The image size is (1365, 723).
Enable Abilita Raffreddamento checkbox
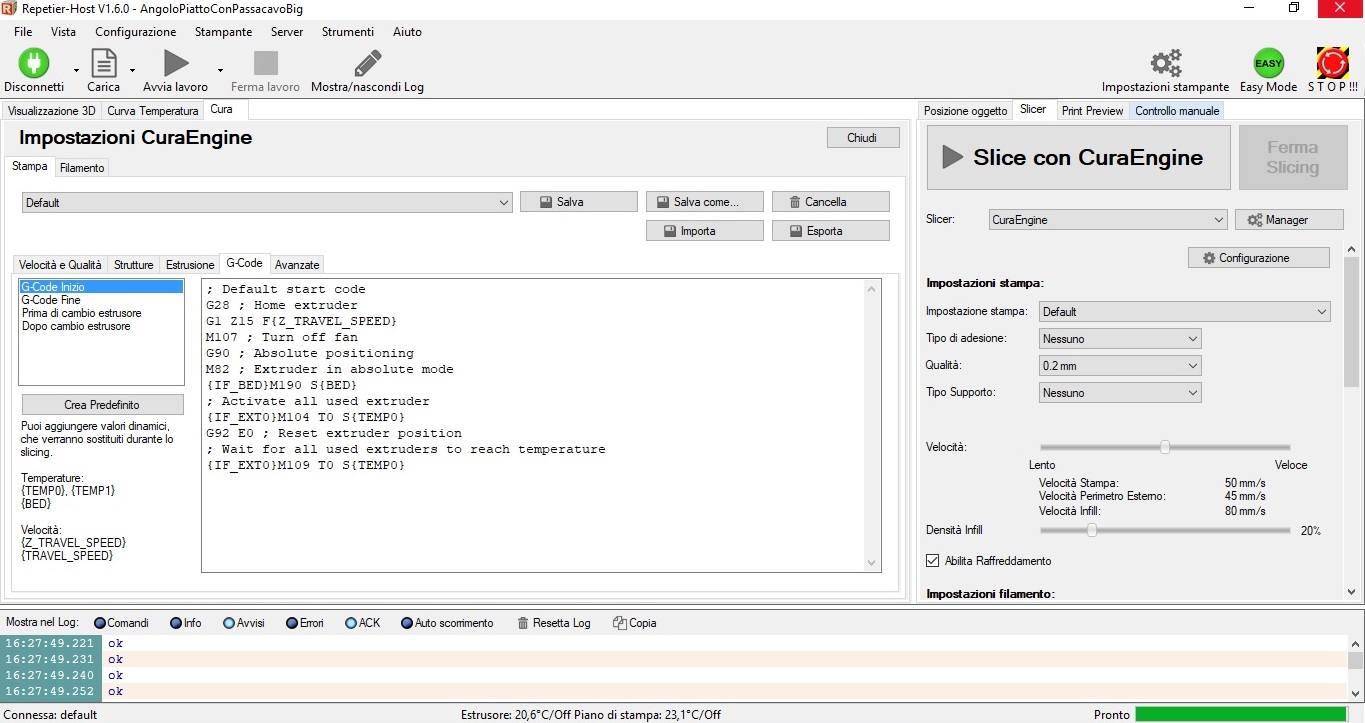933,561
